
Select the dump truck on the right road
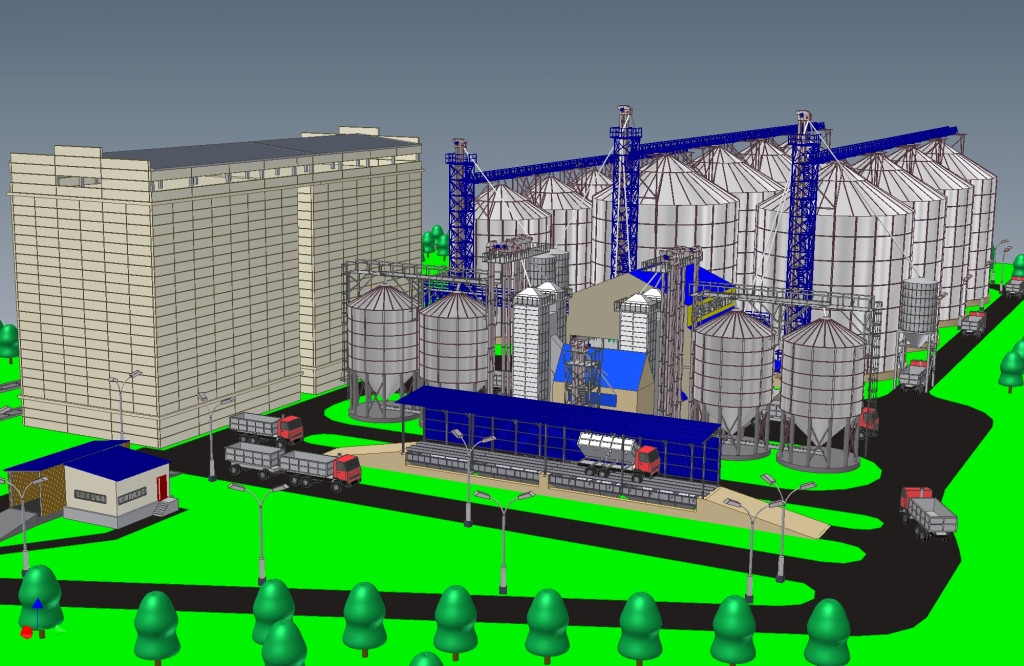click(928, 513)
